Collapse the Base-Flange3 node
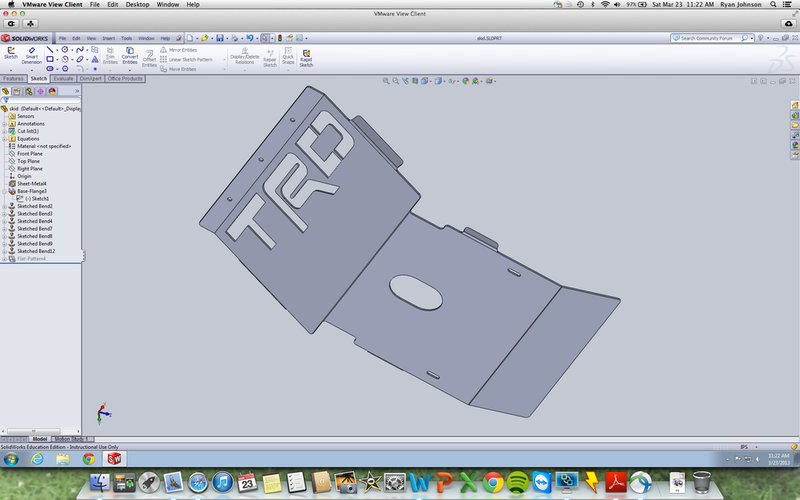The image size is (800, 500). [x=4, y=191]
